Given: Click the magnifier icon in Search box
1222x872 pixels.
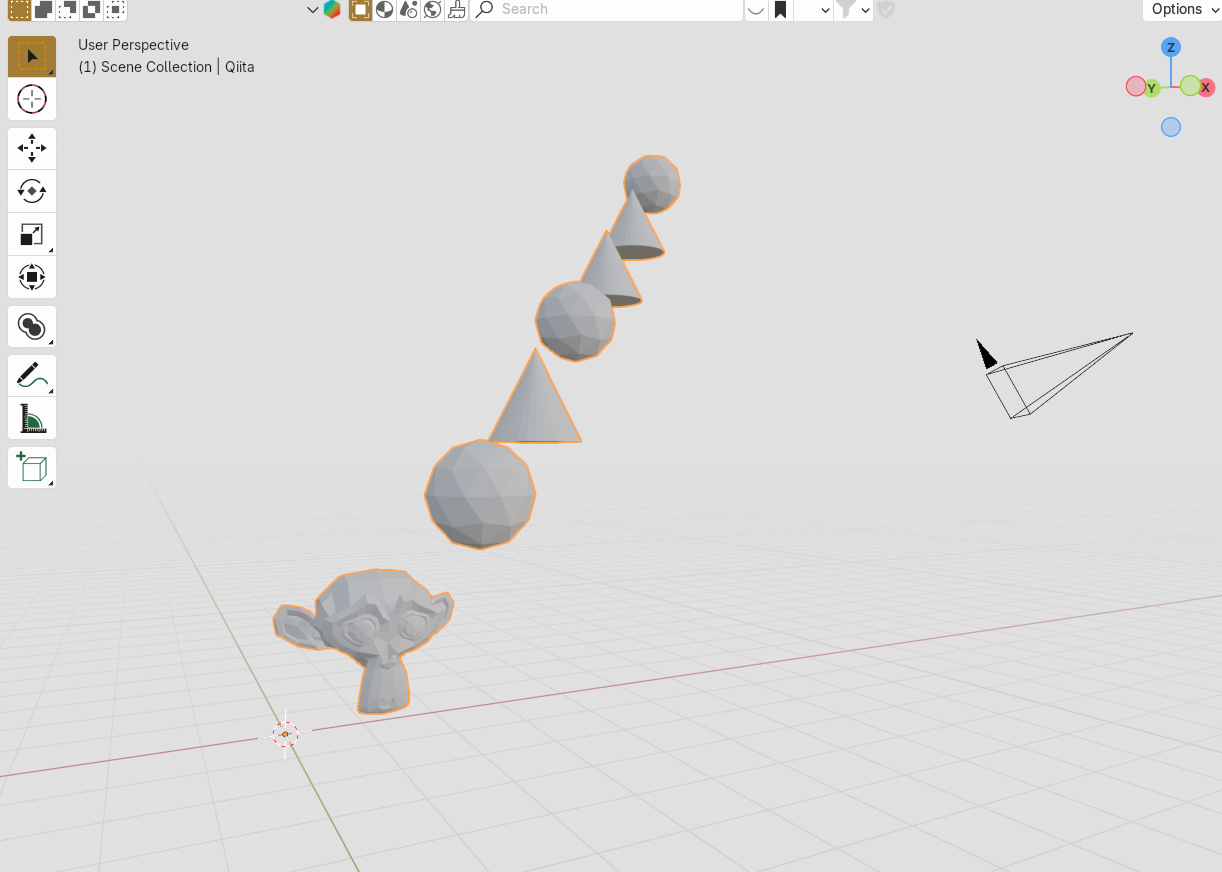Looking at the screenshot, I should tap(485, 9).
